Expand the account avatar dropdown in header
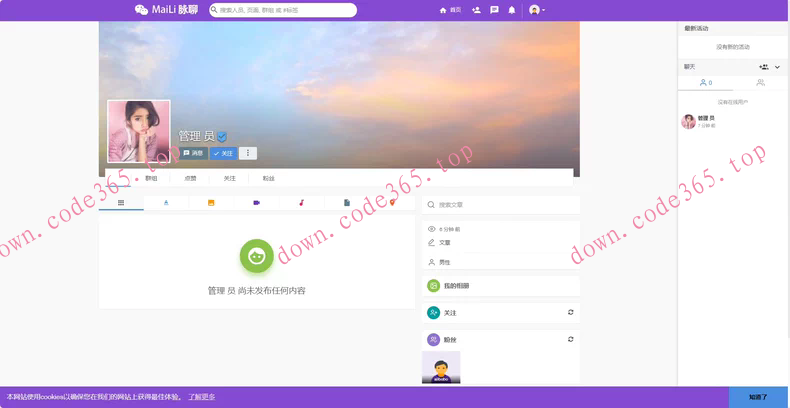This screenshot has height=408, width=790. click(x=537, y=10)
